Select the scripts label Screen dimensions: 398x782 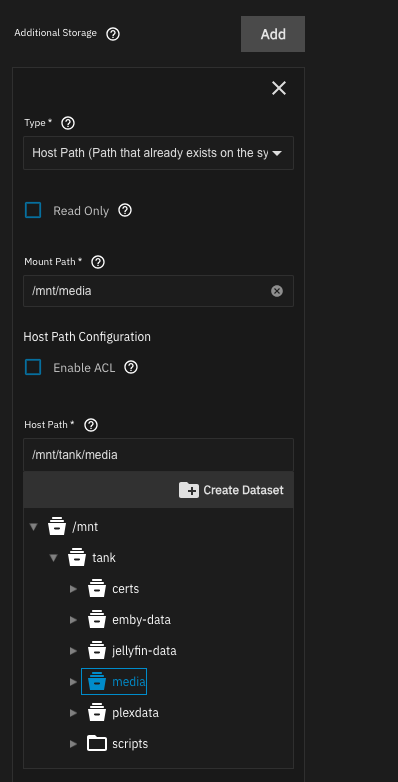(130, 744)
